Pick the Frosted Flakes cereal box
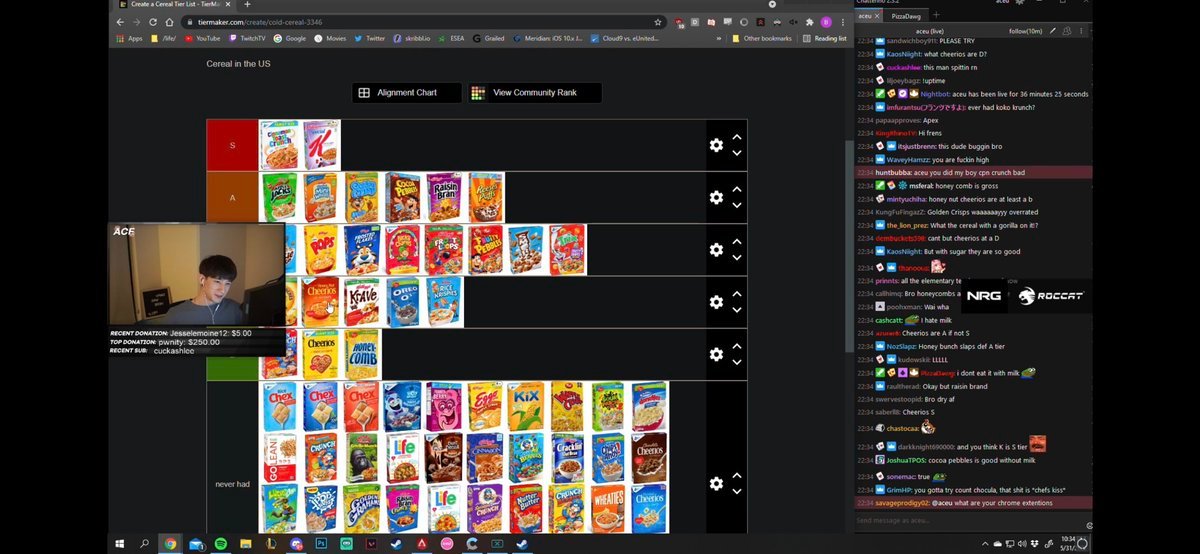This screenshot has width=1200, height=554. 362,250
